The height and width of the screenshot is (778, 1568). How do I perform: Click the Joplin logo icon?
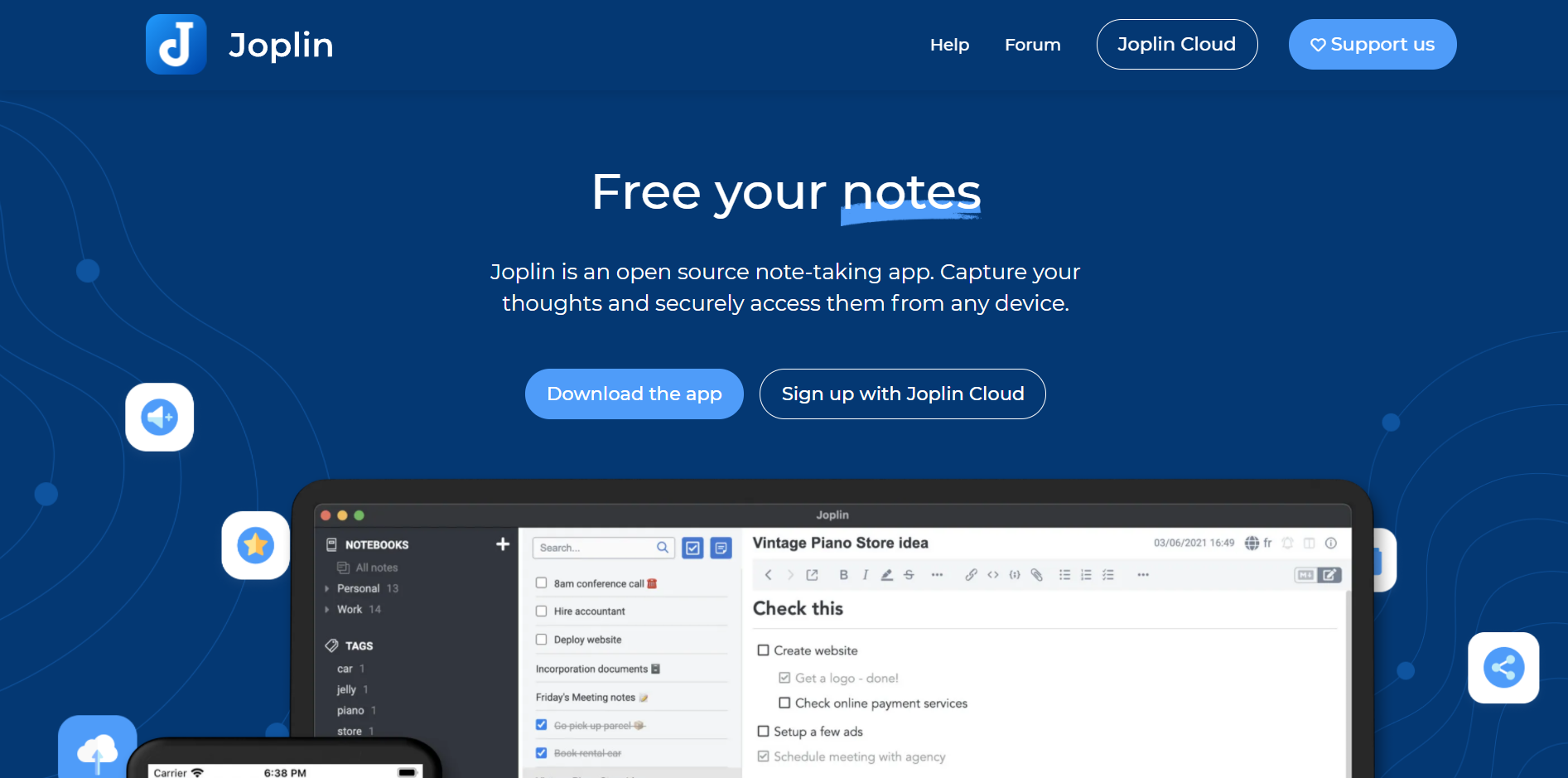click(x=176, y=45)
